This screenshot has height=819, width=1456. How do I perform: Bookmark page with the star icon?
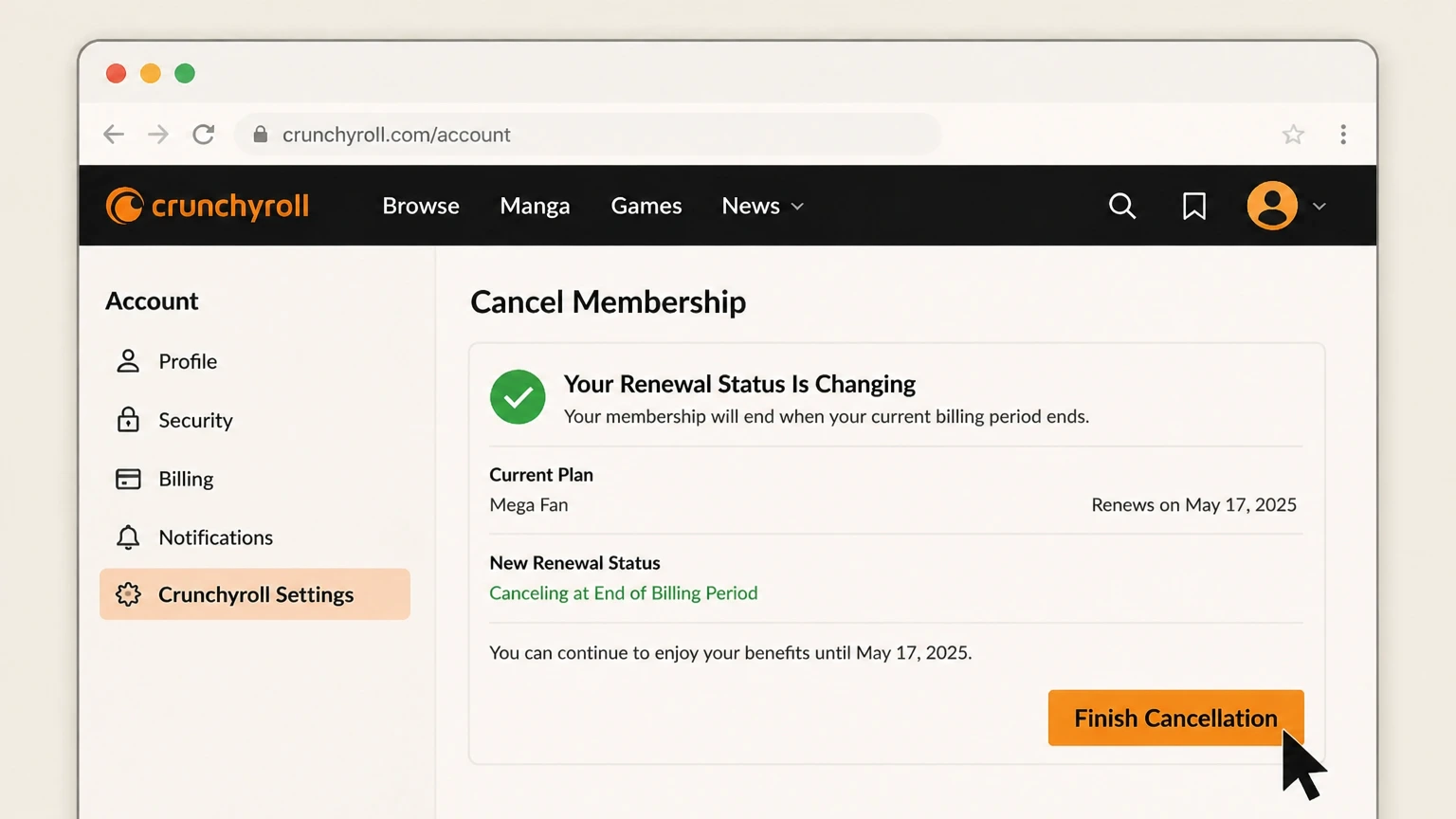pos(1293,135)
